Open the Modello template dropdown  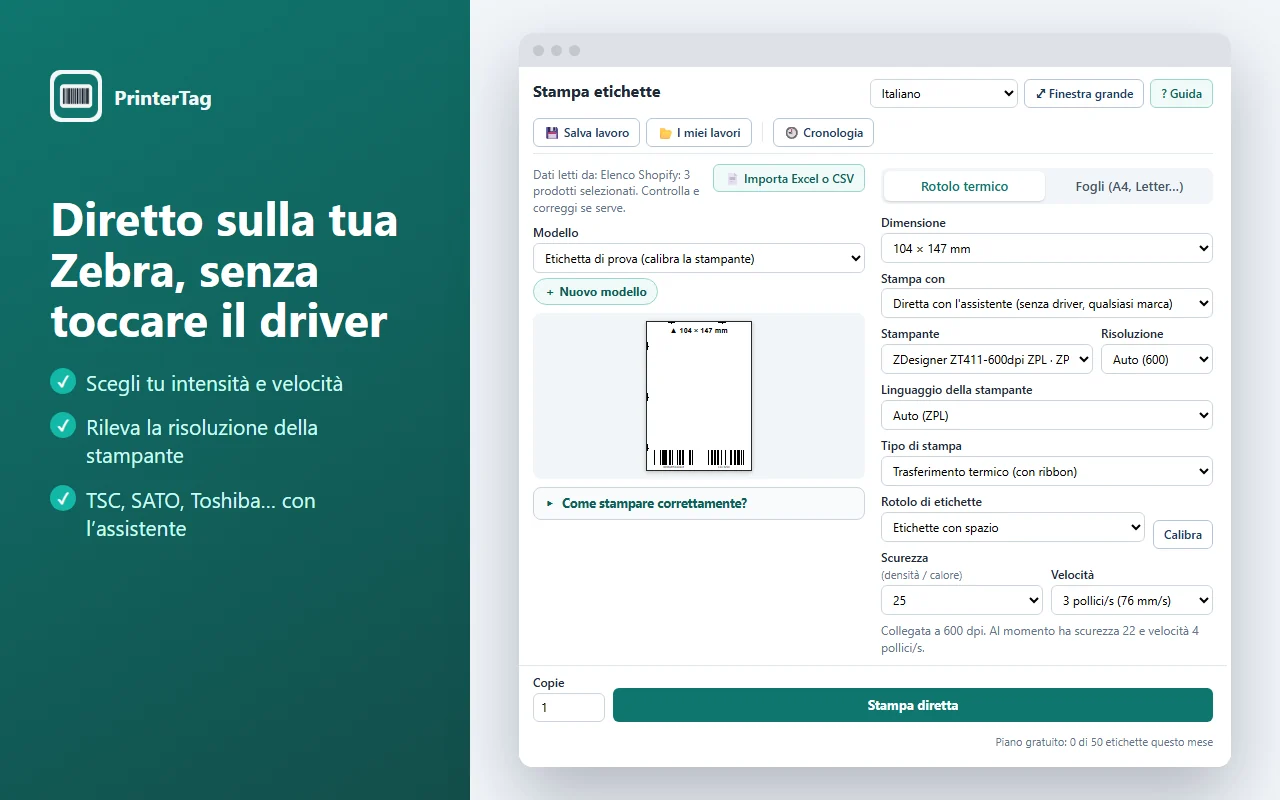tap(699, 259)
